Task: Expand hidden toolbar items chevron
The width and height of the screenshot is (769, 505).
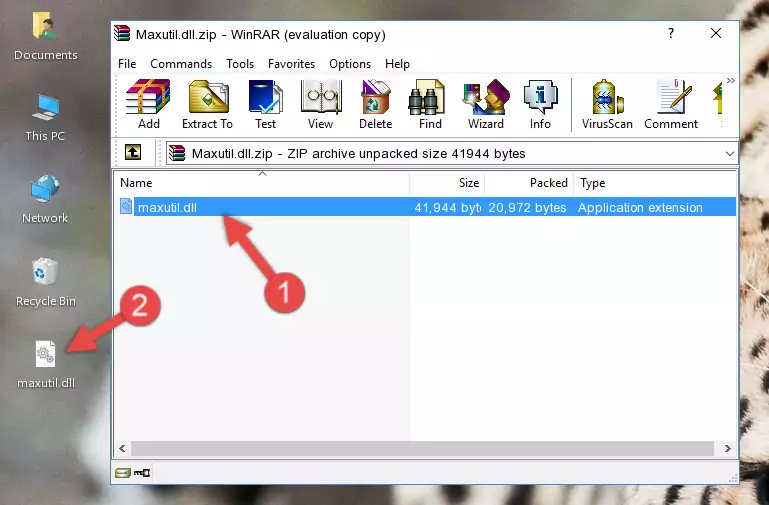Action: point(731,80)
